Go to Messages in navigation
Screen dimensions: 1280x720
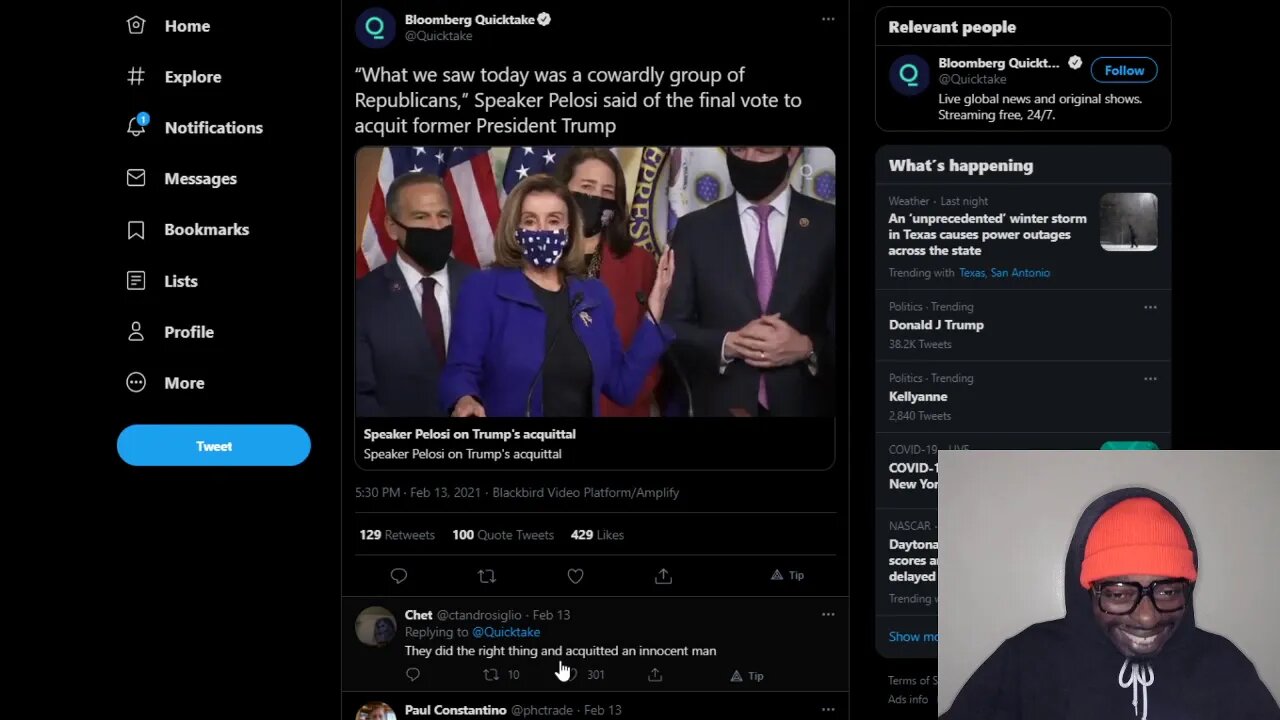pyautogui.click(x=201, y=179)
